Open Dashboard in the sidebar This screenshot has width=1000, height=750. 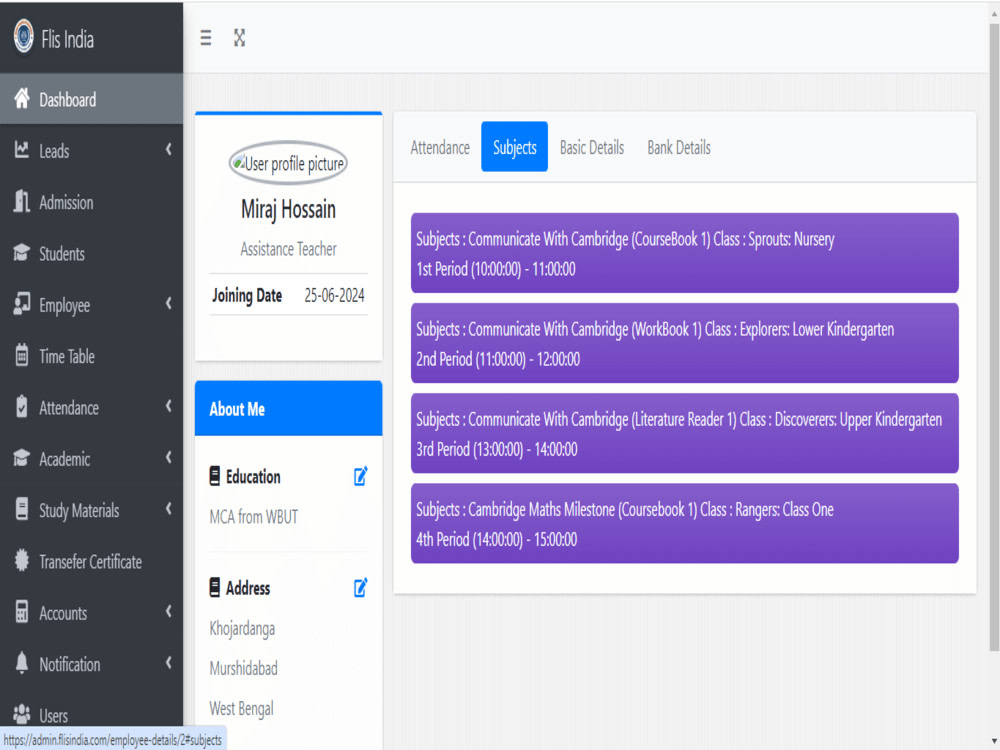91,99
